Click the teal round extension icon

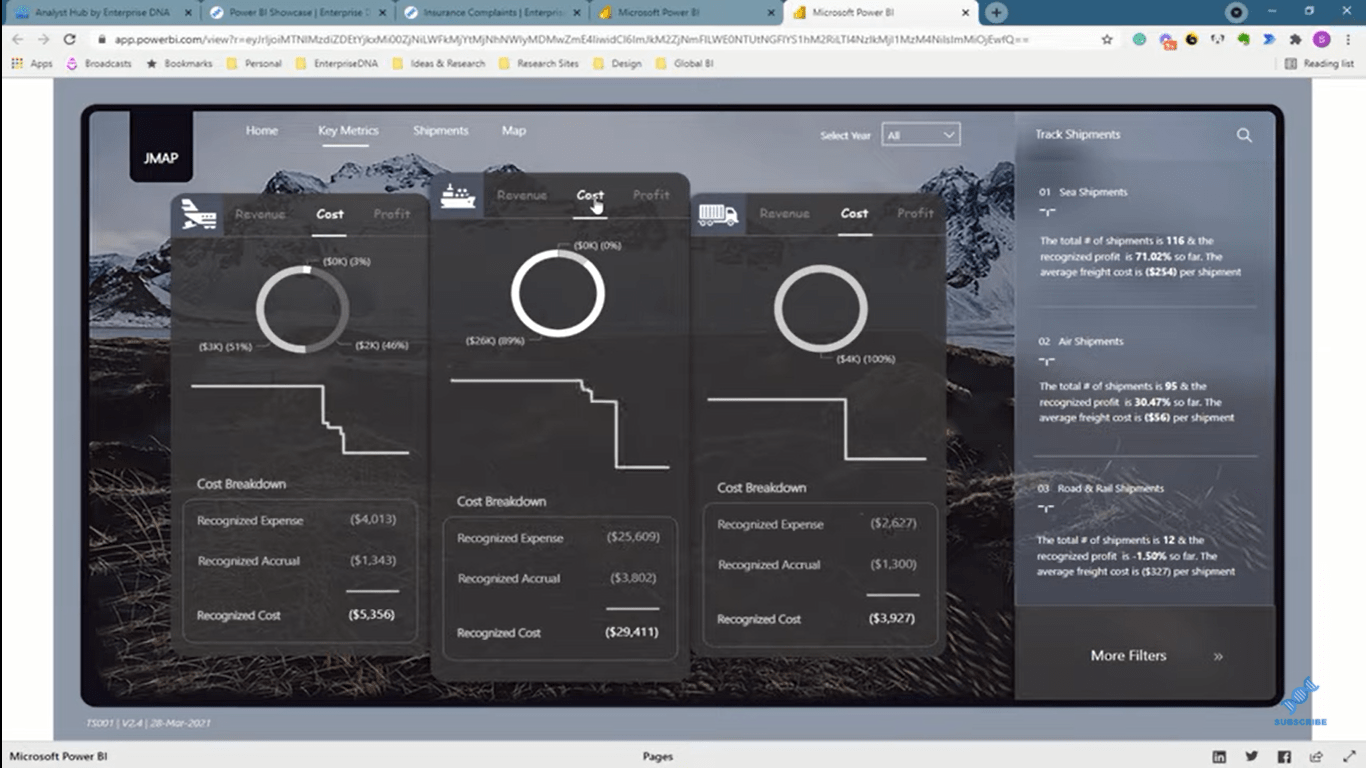point(1139,39)
